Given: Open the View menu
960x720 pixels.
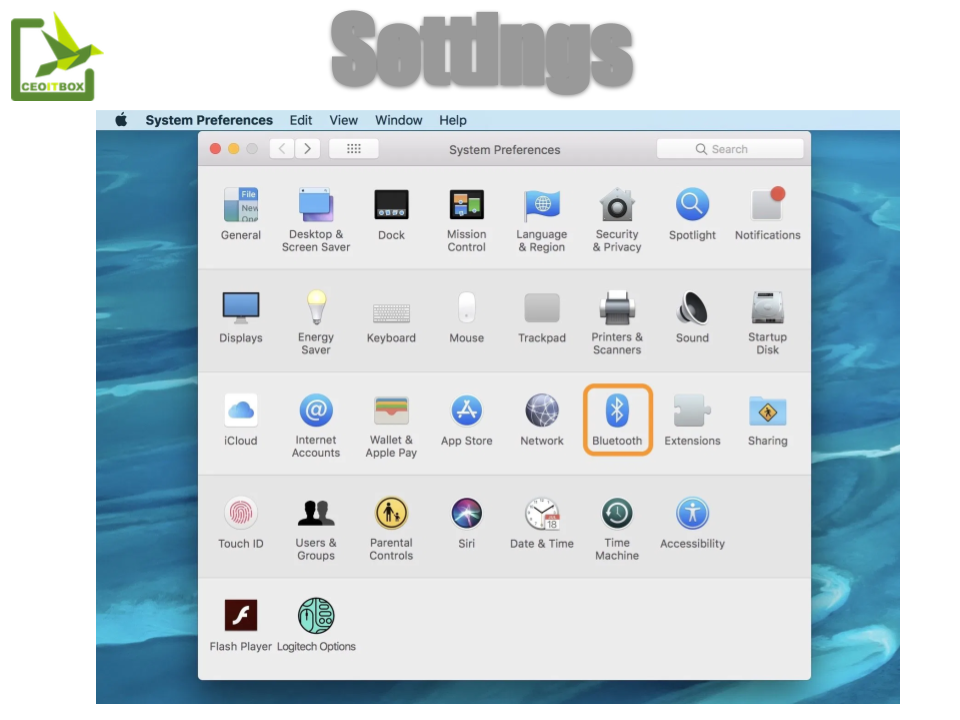Looking at the screenshot, I should pos(343,120).
